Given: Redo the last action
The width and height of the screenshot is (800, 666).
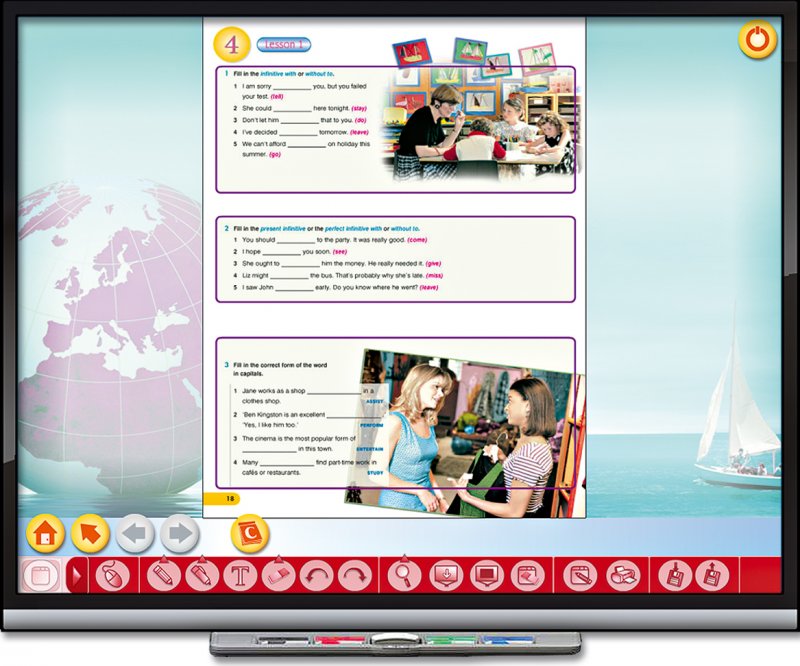Looking at the screenshot, I should click(x=354, y=576).
